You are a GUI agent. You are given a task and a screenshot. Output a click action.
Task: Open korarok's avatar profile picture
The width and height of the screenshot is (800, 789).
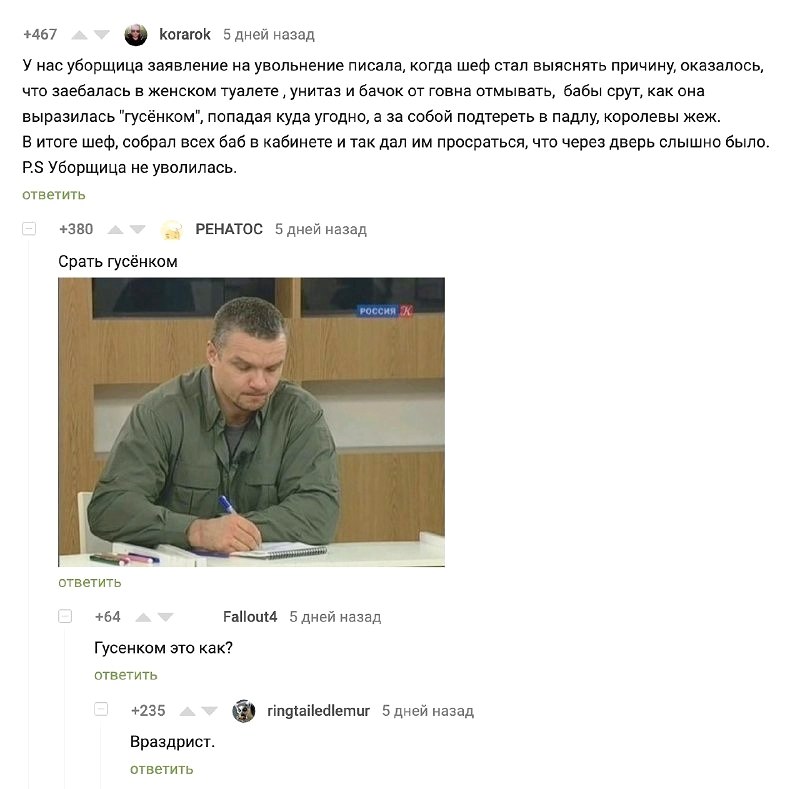[136, 35]
